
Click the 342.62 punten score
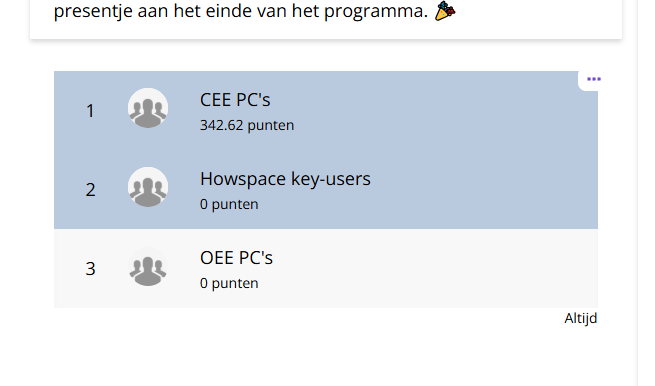tap(247, 125)
